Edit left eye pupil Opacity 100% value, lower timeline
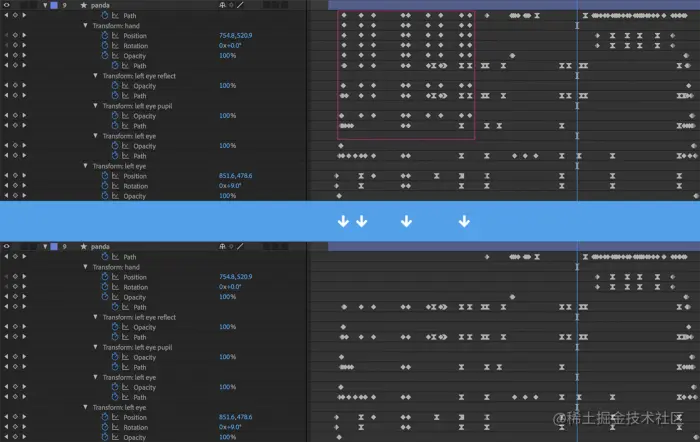700x442 pixels. 227,357
